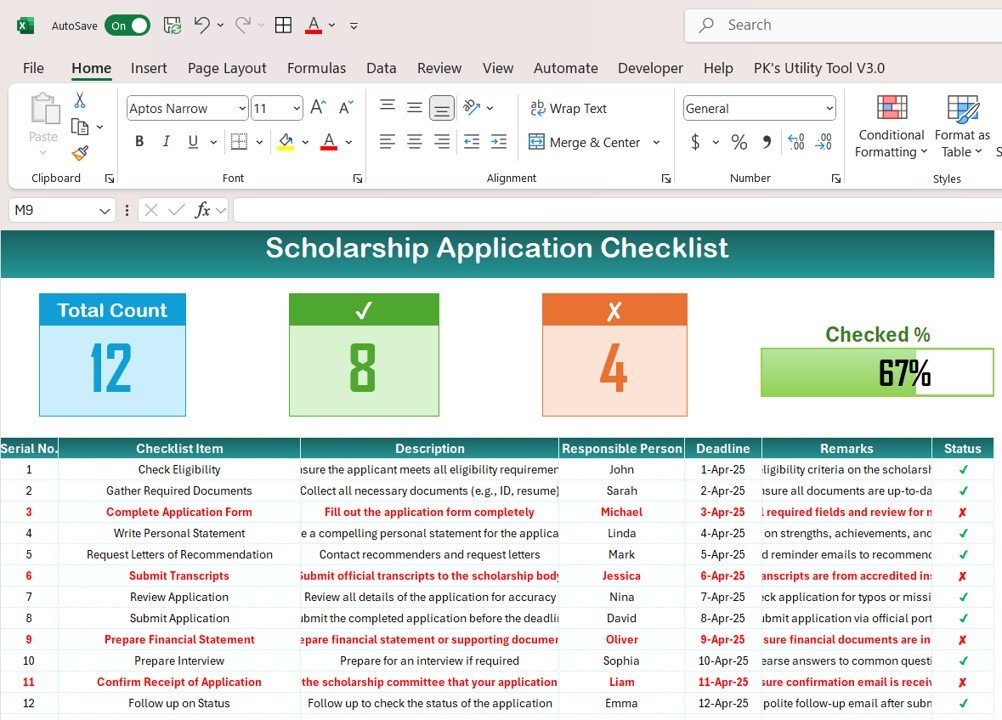
Task: Apply Comma Style number format
Action: (767, 142)
